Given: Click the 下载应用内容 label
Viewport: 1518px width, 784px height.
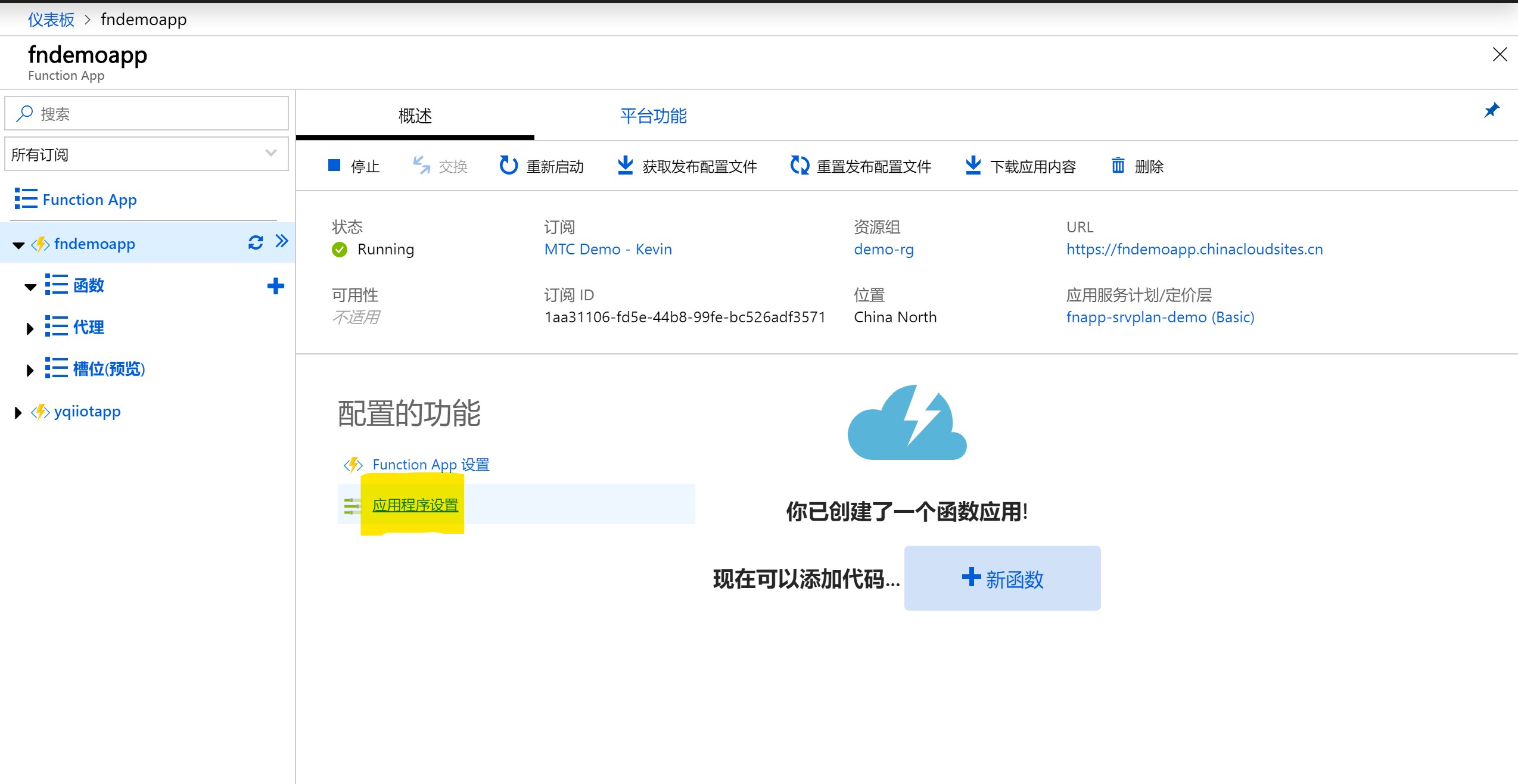Looking at the screenshot, I should [1033, 166].
